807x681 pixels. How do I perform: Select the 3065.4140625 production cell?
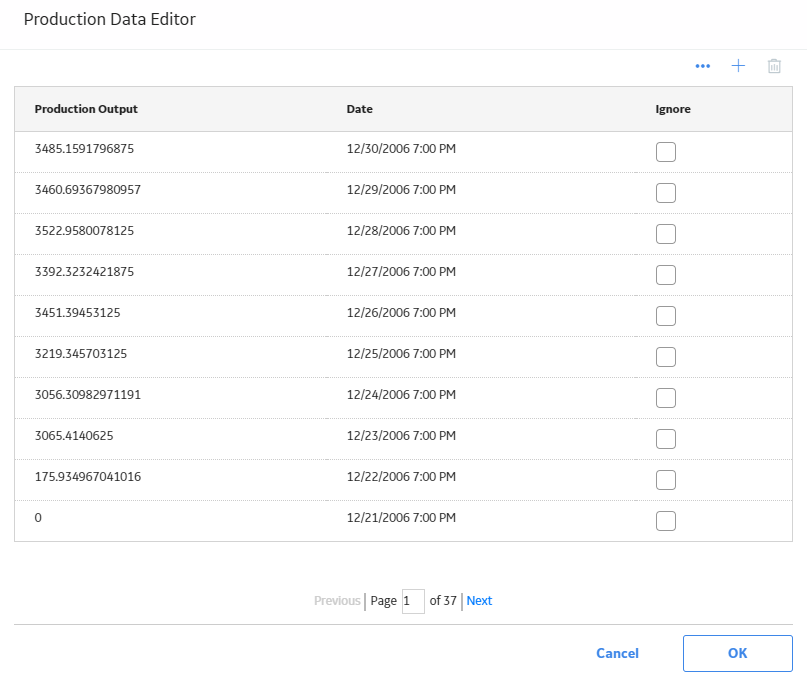coord(74,436)
